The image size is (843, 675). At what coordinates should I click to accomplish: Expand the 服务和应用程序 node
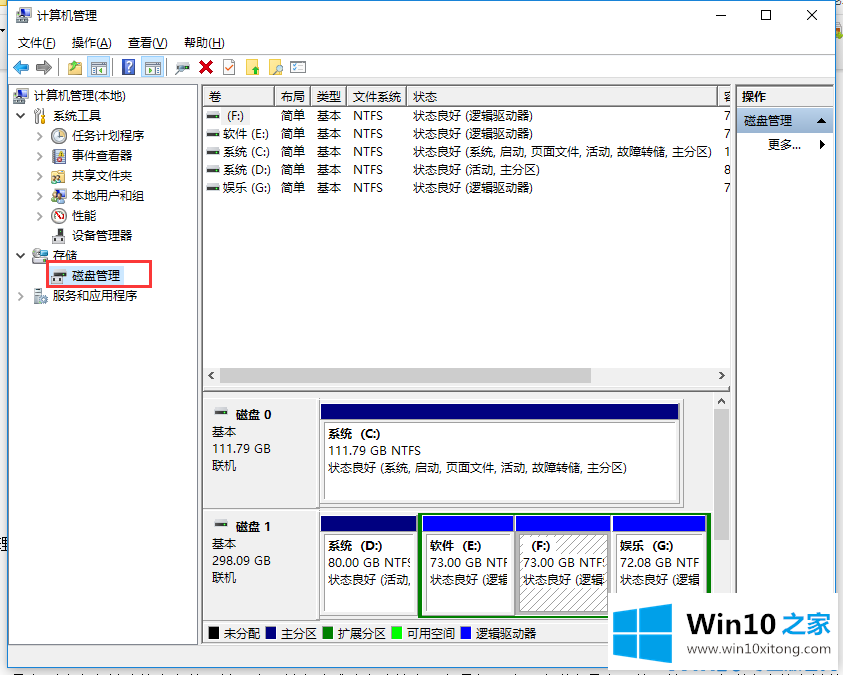21,296
